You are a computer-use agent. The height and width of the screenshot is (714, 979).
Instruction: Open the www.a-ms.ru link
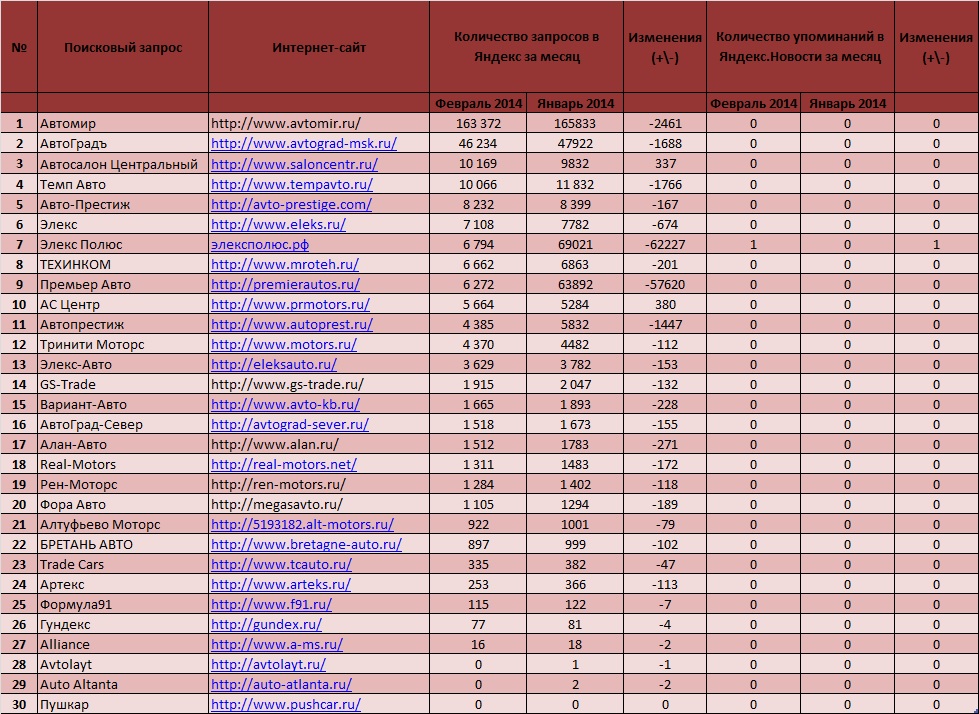coord(277,644)
